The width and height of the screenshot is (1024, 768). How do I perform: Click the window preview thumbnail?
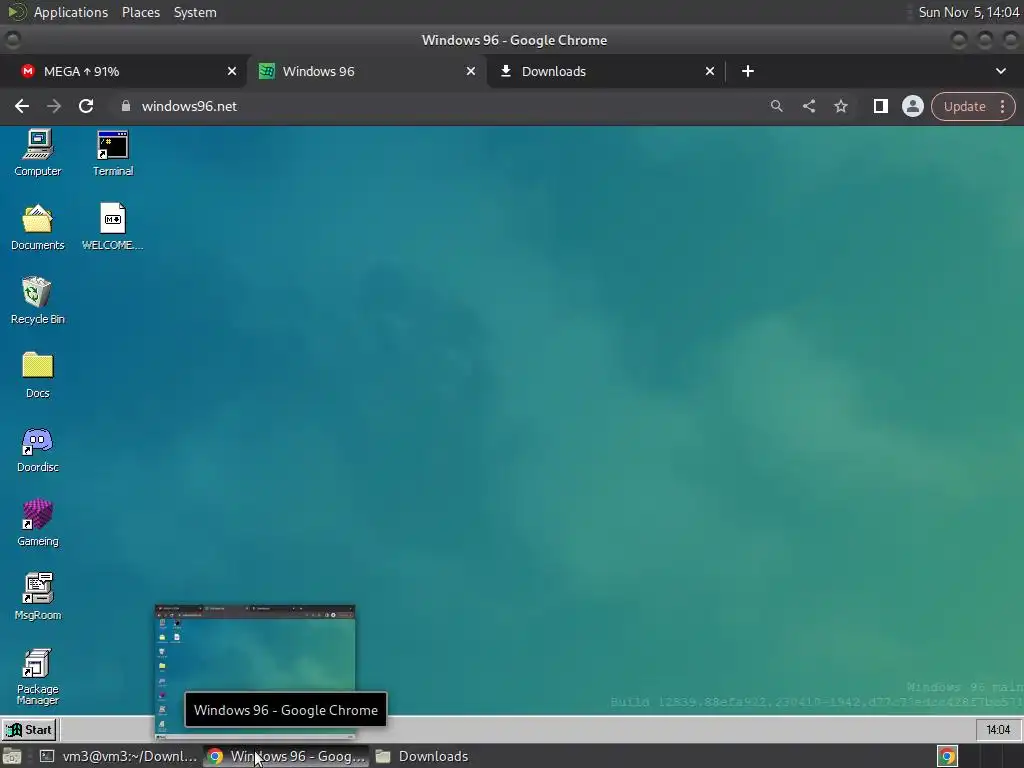255,673
